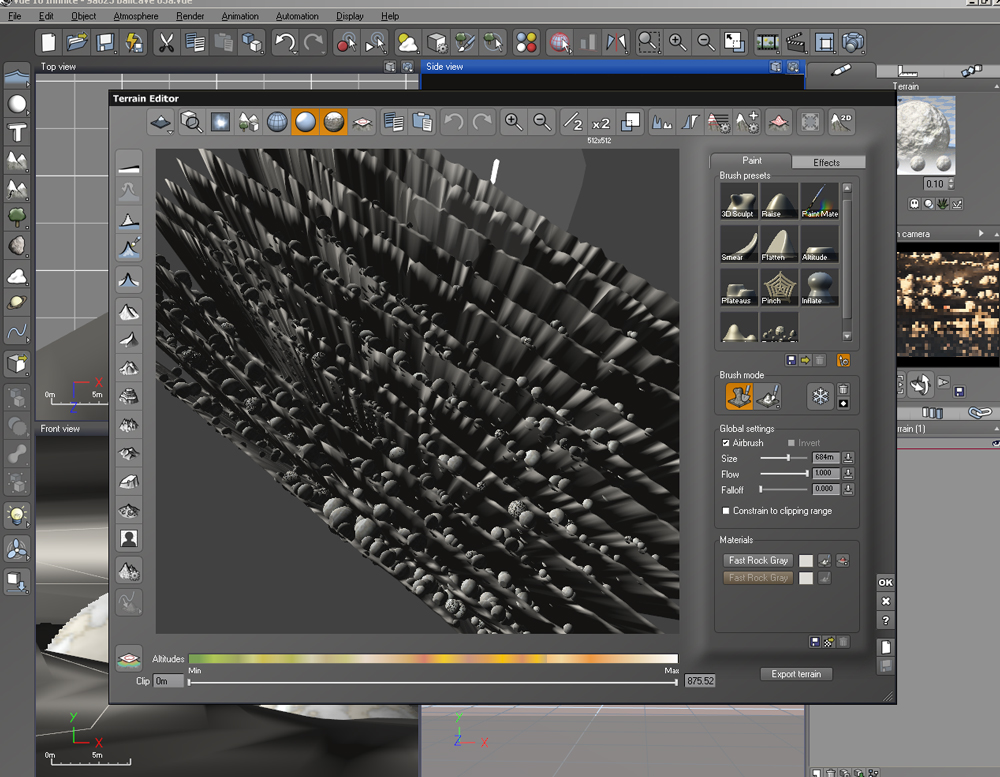Viewport: 1000px width, 777px height.
Task: Click the Export terrain button
Action: click(x=796, y=674)
